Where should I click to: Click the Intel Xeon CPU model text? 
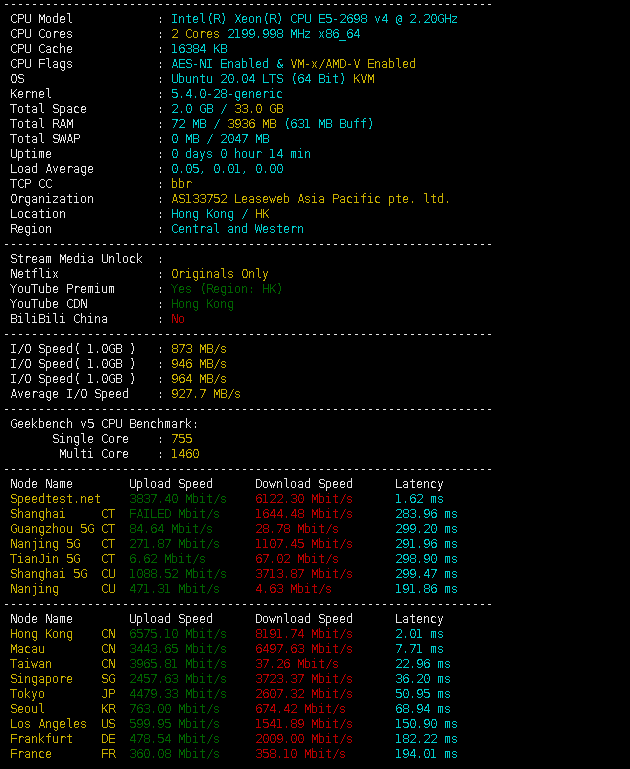(314, 19)
